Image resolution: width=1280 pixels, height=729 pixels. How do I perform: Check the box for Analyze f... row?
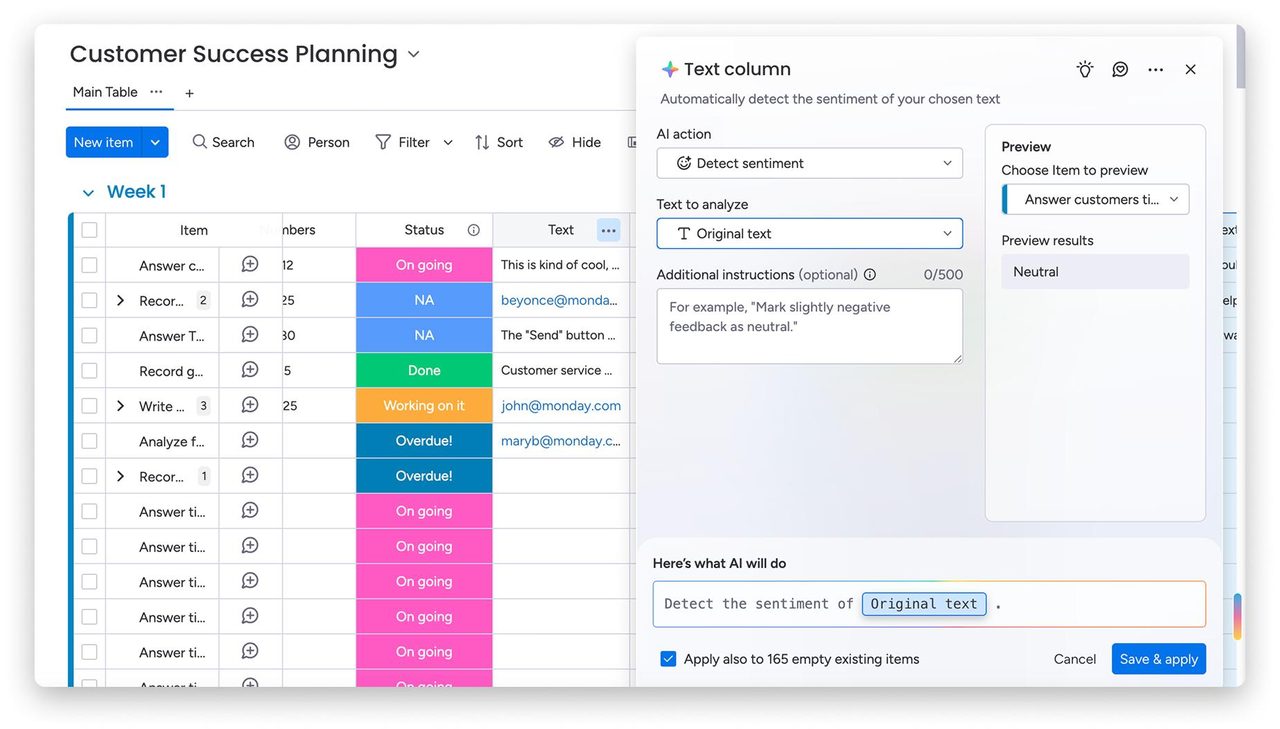pyautogui.click(x=90, y=441)
